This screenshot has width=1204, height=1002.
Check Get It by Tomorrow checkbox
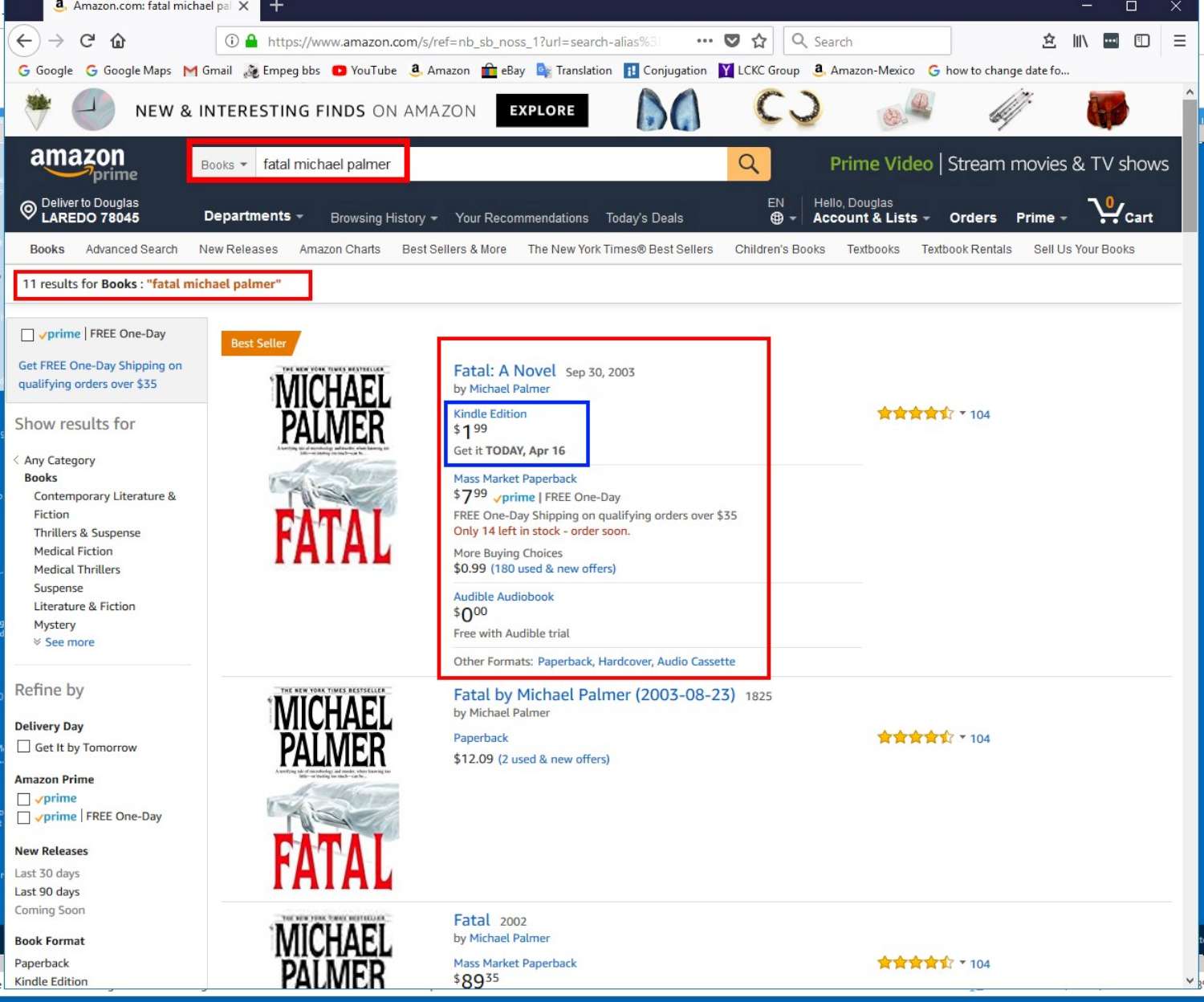pos(24,747)
